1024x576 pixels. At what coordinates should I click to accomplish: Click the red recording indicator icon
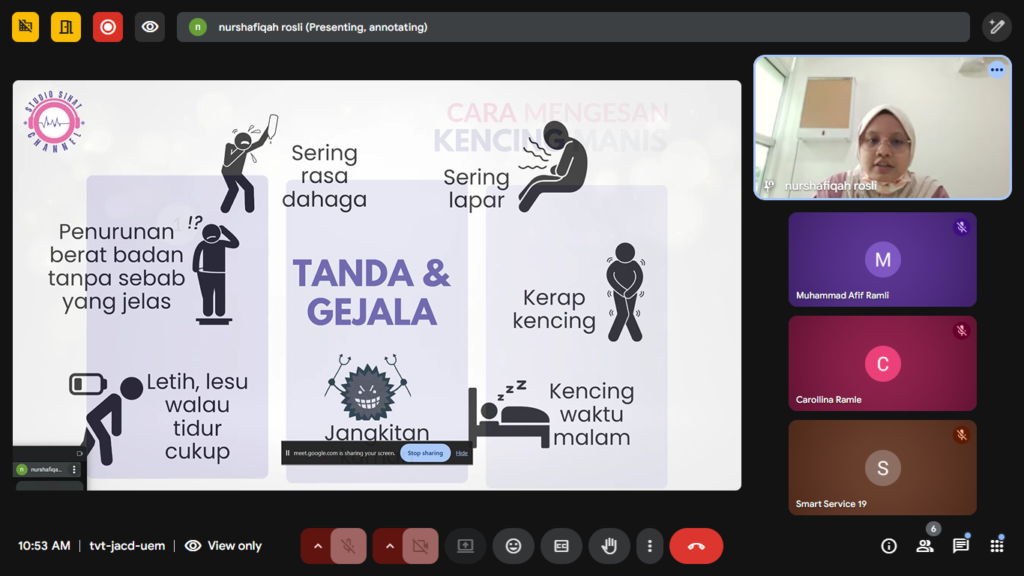click(x=108, y=27)
